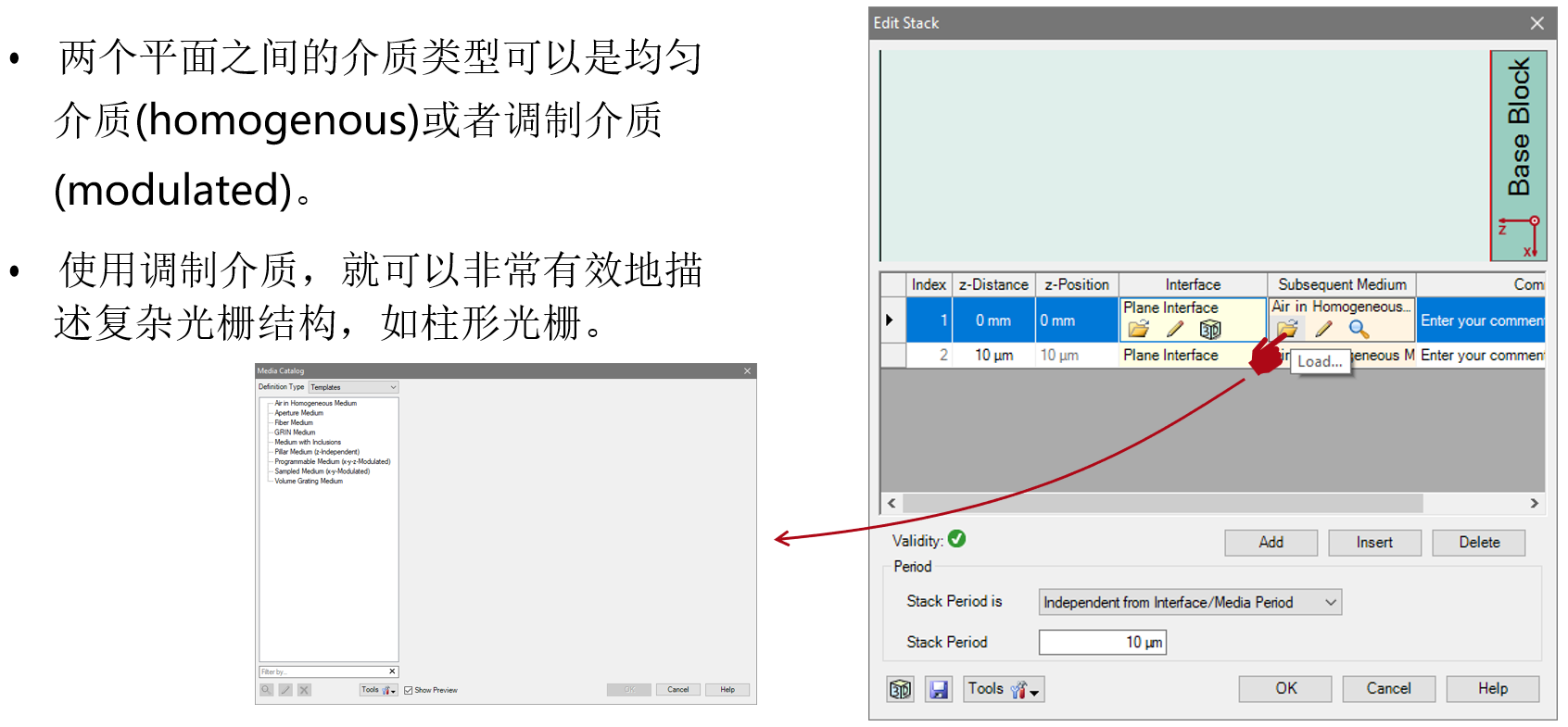
Task: Open Definition Type dropdown in Media Catalog
Action: [x=353, y=387]
